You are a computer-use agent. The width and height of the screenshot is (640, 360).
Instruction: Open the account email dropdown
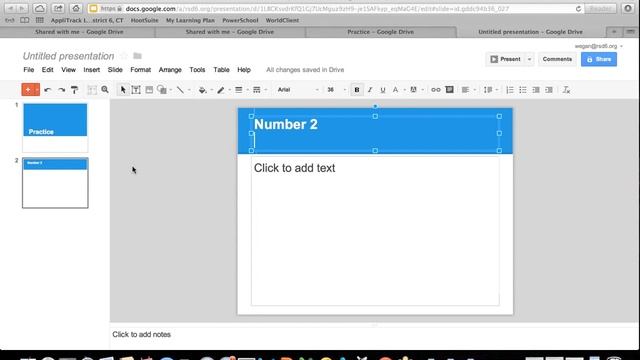[x=599, y=46]
